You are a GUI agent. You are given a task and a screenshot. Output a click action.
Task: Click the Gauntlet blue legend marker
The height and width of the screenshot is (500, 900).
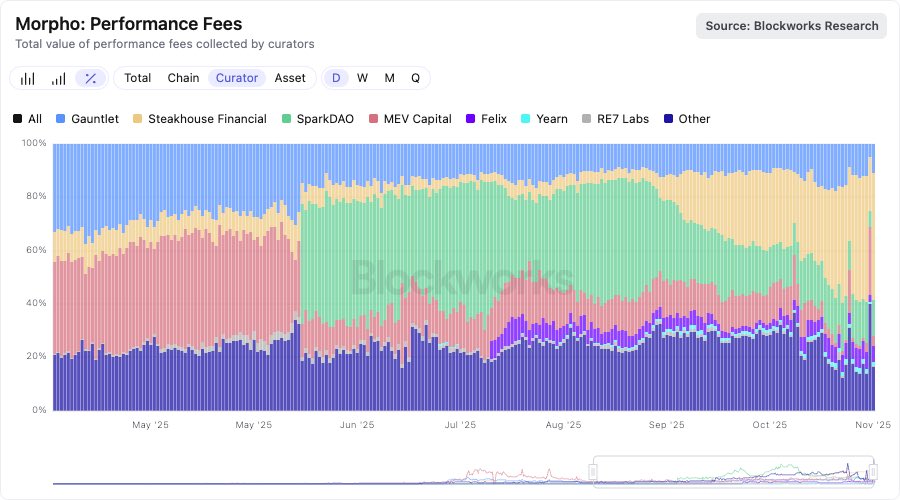[x=61, y=119]
